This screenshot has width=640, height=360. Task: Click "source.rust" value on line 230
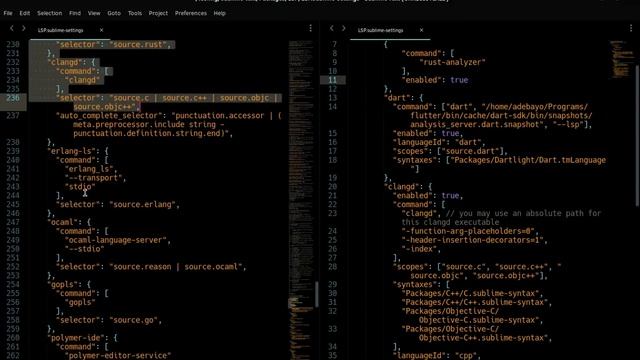138,44
